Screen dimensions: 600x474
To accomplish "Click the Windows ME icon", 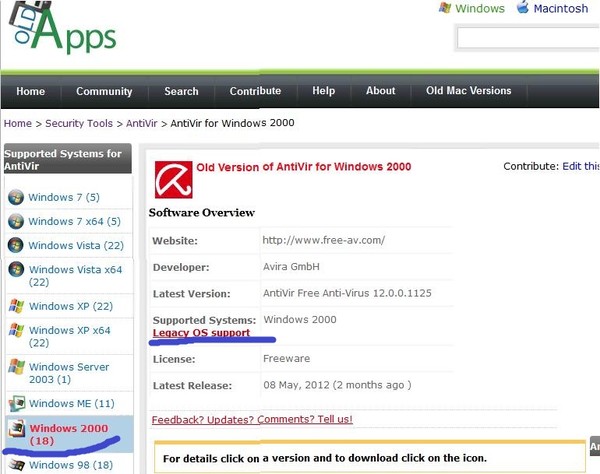I will (16, 403).
